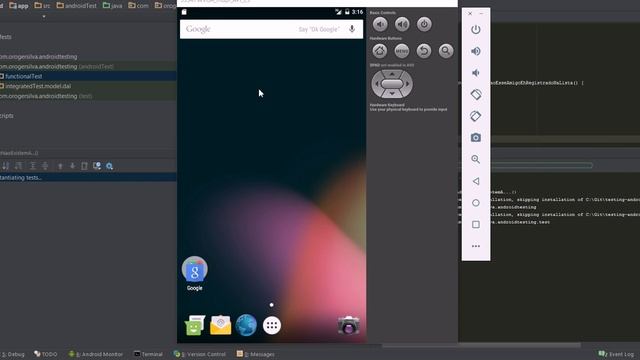
Task: Click the DPAD right arrow
Action: tap(407, 84)
